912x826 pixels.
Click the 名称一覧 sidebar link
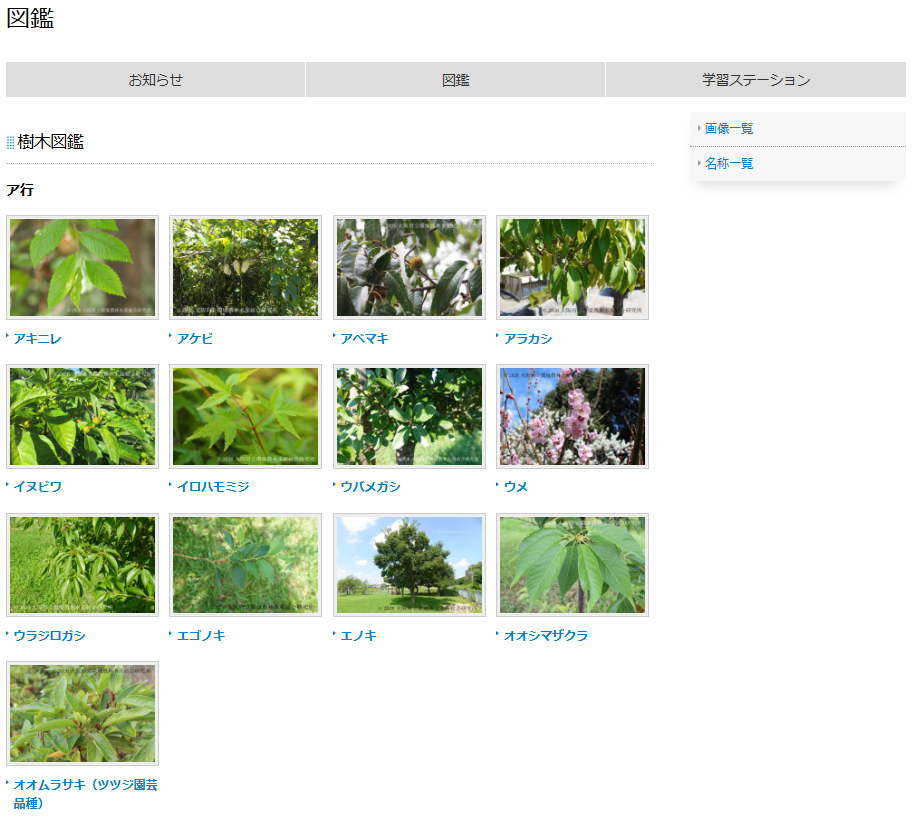(729, 164)
